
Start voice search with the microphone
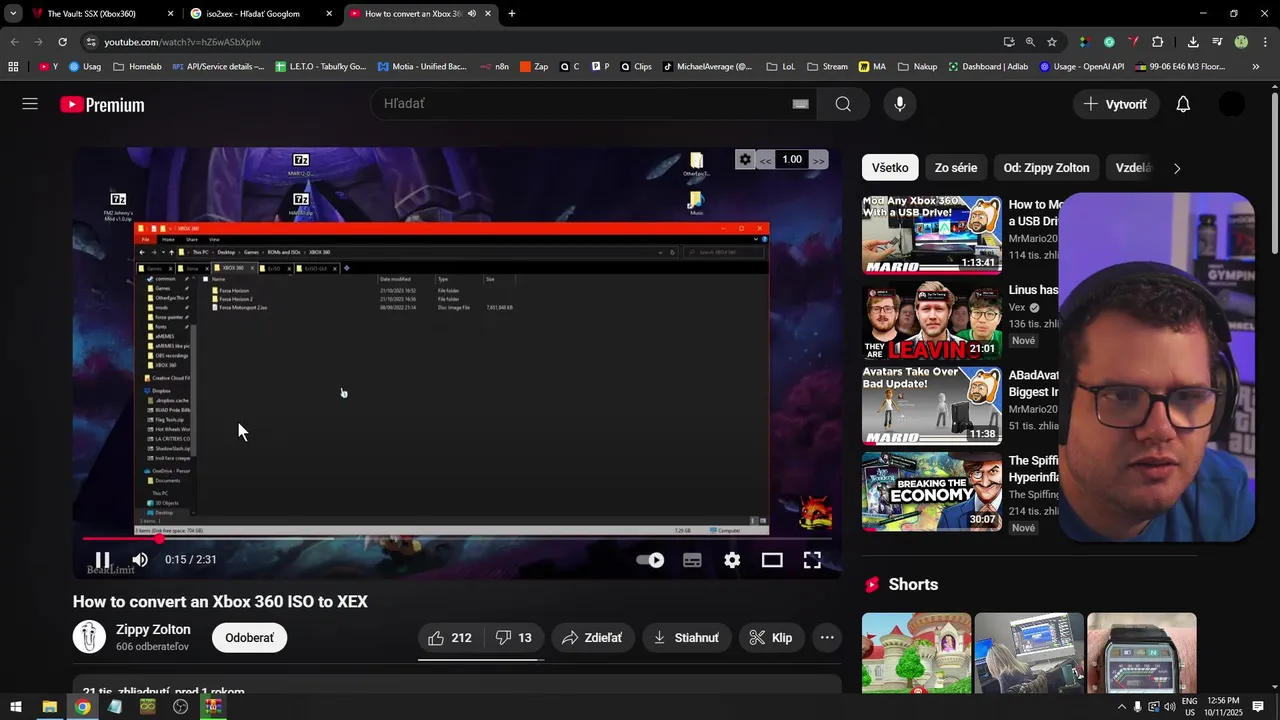point(900,104)
